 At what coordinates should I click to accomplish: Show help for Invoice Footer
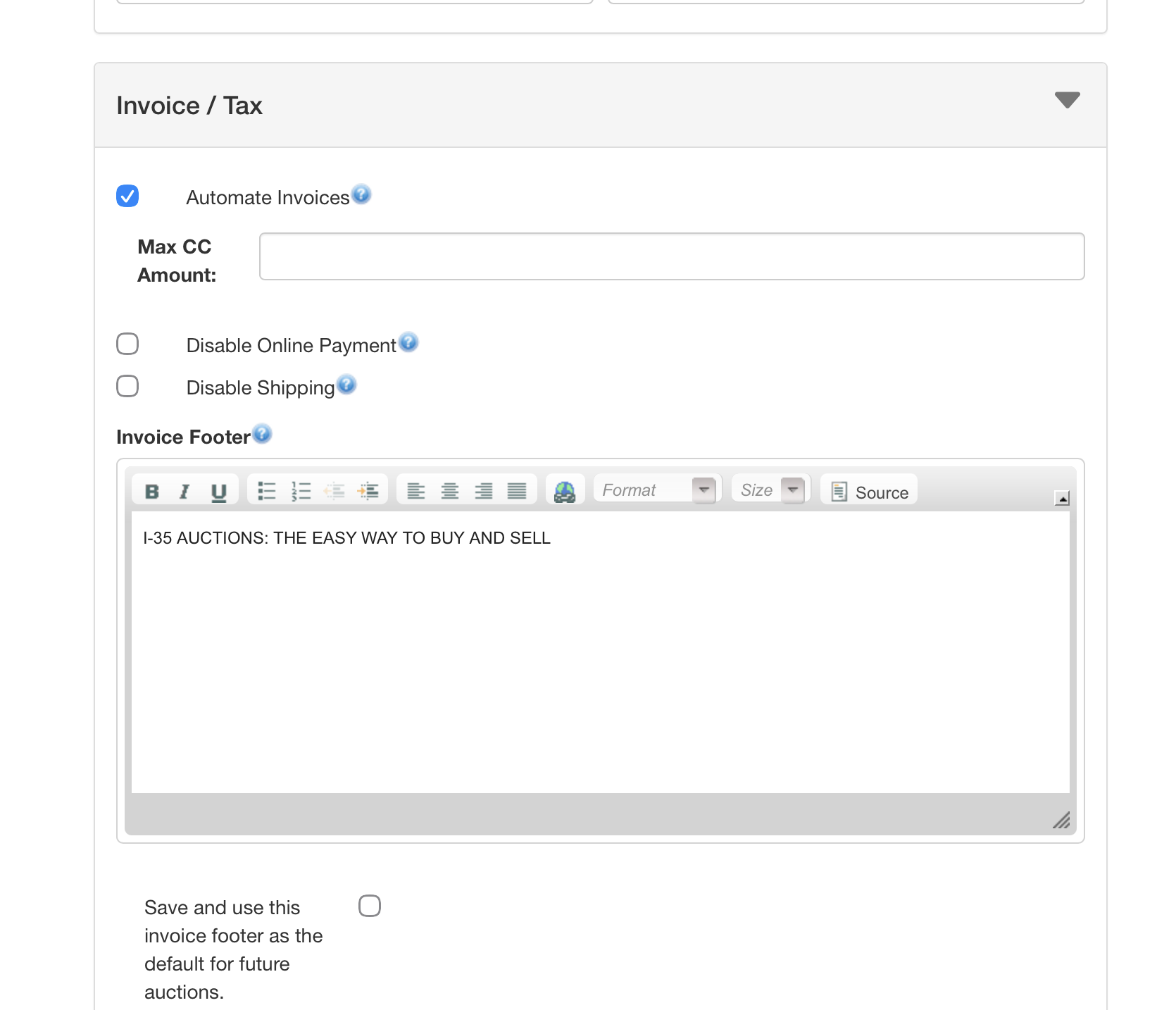click(x=262, y=434)
